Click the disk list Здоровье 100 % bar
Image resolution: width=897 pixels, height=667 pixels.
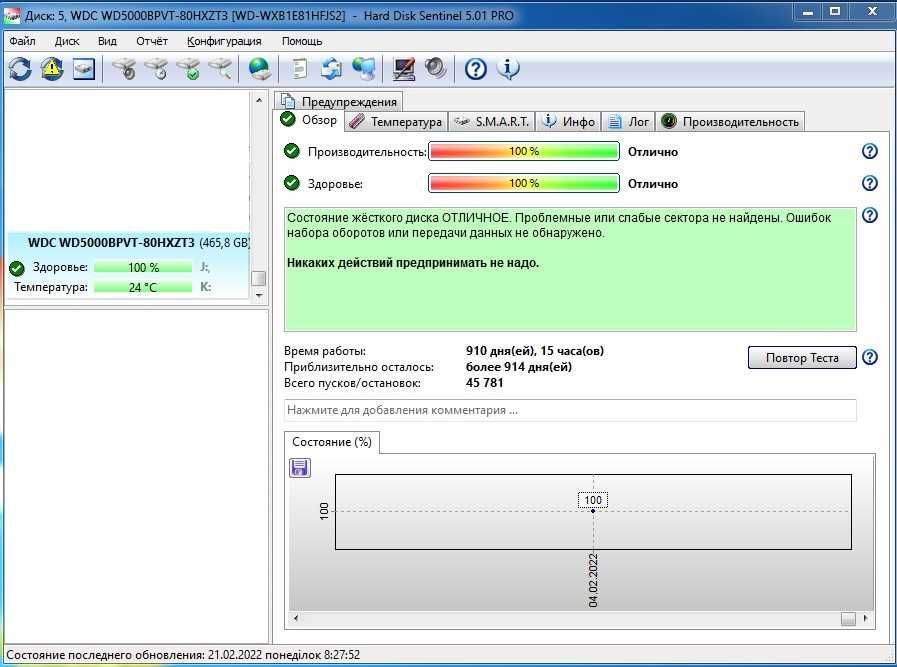[x=143, y=267]
